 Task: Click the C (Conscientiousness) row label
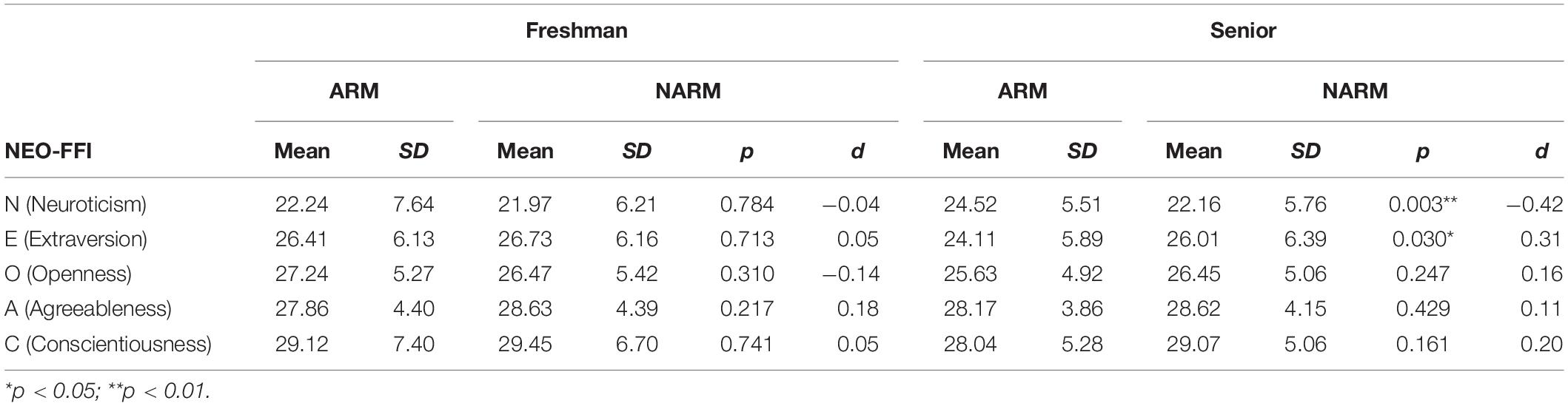(x=108, y=344)
